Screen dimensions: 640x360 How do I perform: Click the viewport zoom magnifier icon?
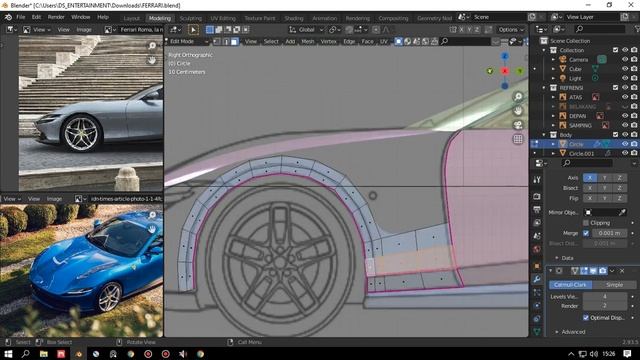click(x=518, y=97)
